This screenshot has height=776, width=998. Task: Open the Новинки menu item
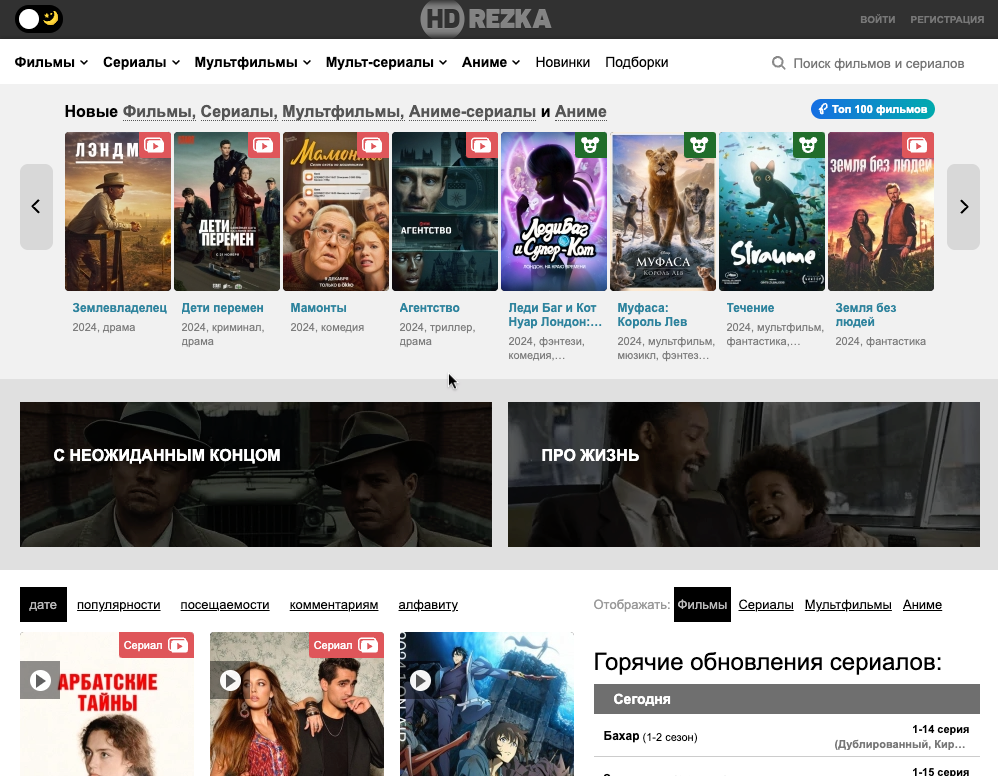pyautogui.click(x=562, y=62)
